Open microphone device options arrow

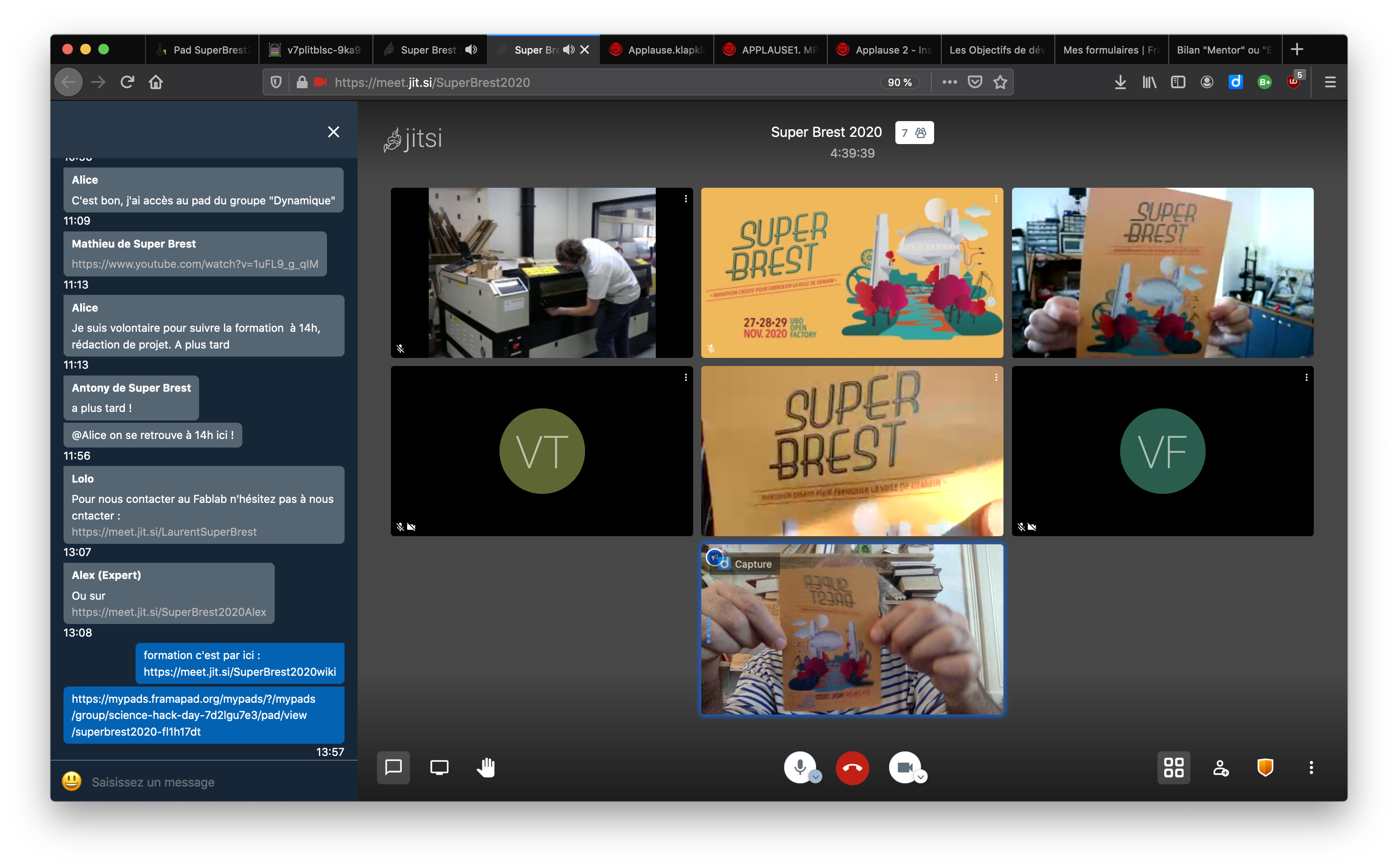tap(815, 778)
